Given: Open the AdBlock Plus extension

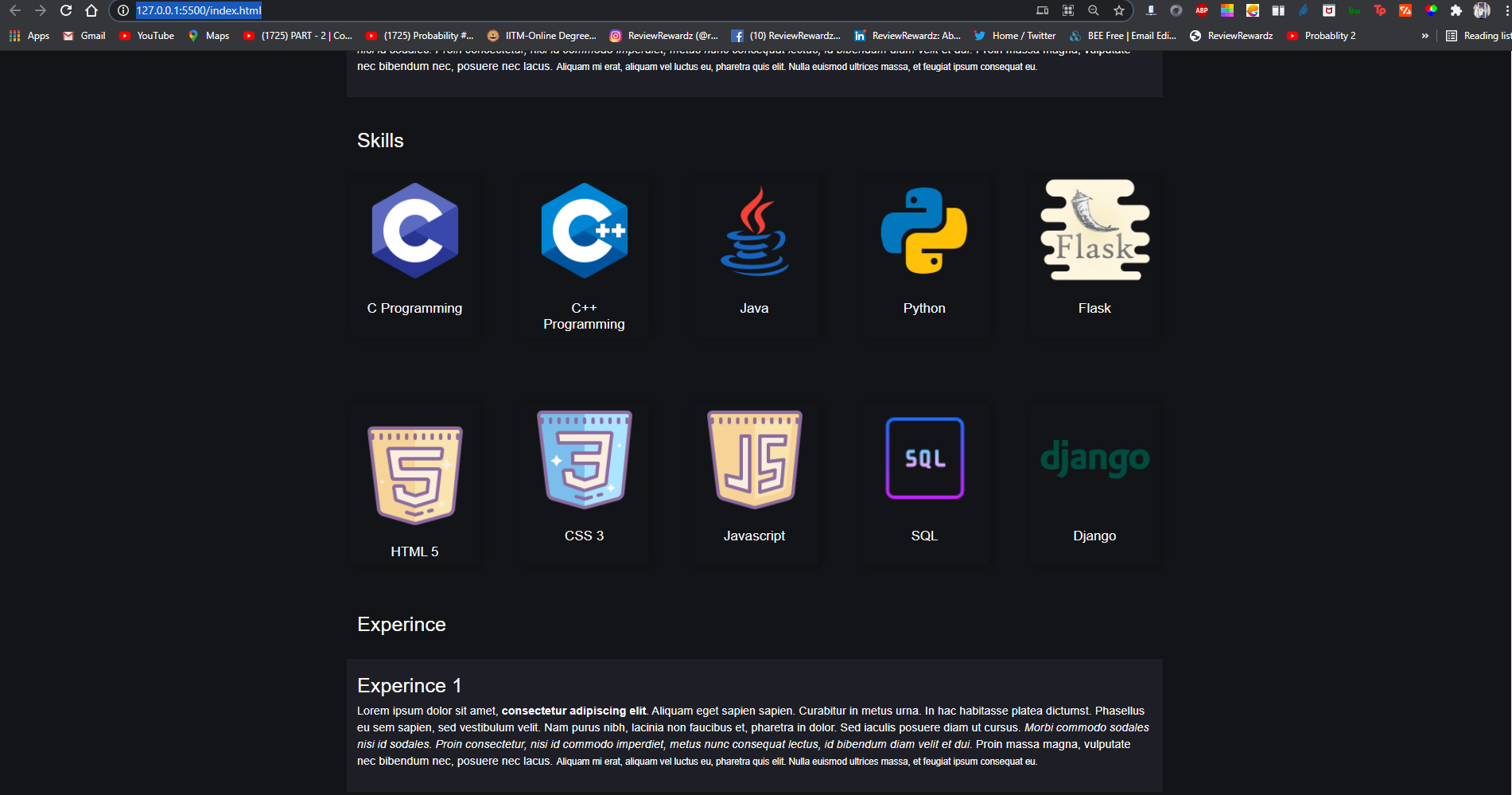Looking at the screenshot, I should point(1202,10).
